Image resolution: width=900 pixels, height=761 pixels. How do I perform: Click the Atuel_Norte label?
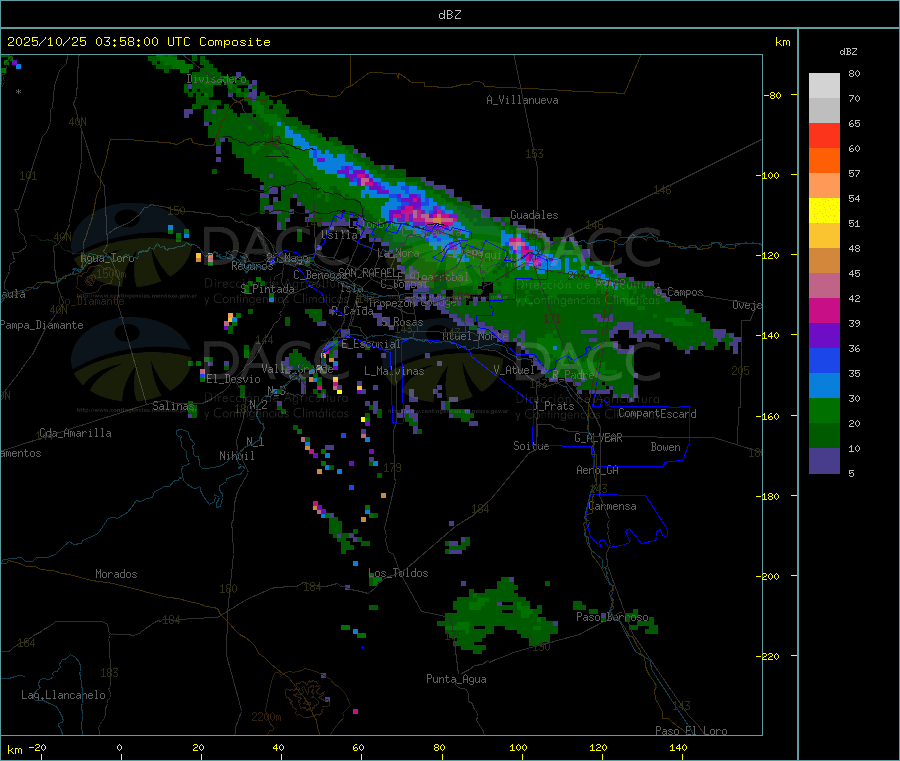click(x=475, y=336)
